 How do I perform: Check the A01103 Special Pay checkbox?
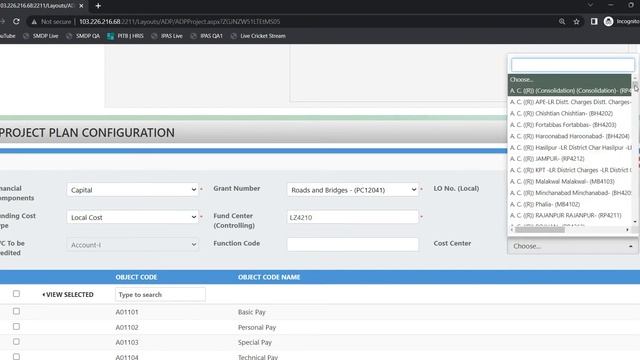tap(16, 342)
